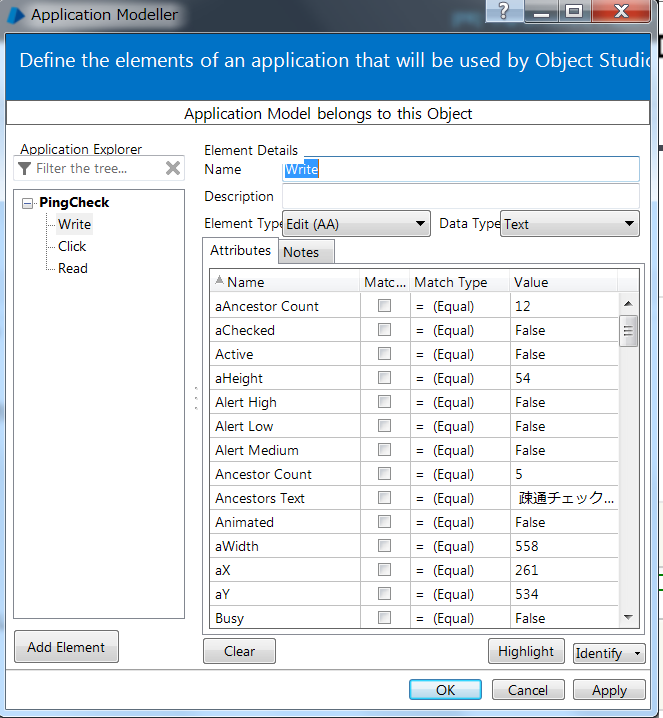Click the Busy attribute name

pos(230,618)
